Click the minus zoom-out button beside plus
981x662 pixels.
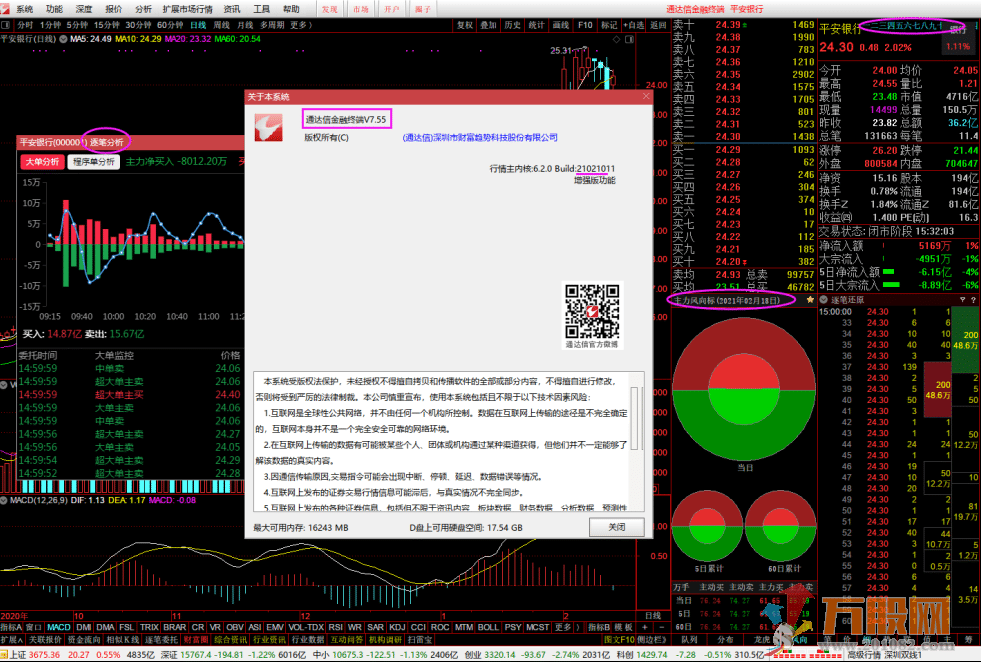point(662,627)
